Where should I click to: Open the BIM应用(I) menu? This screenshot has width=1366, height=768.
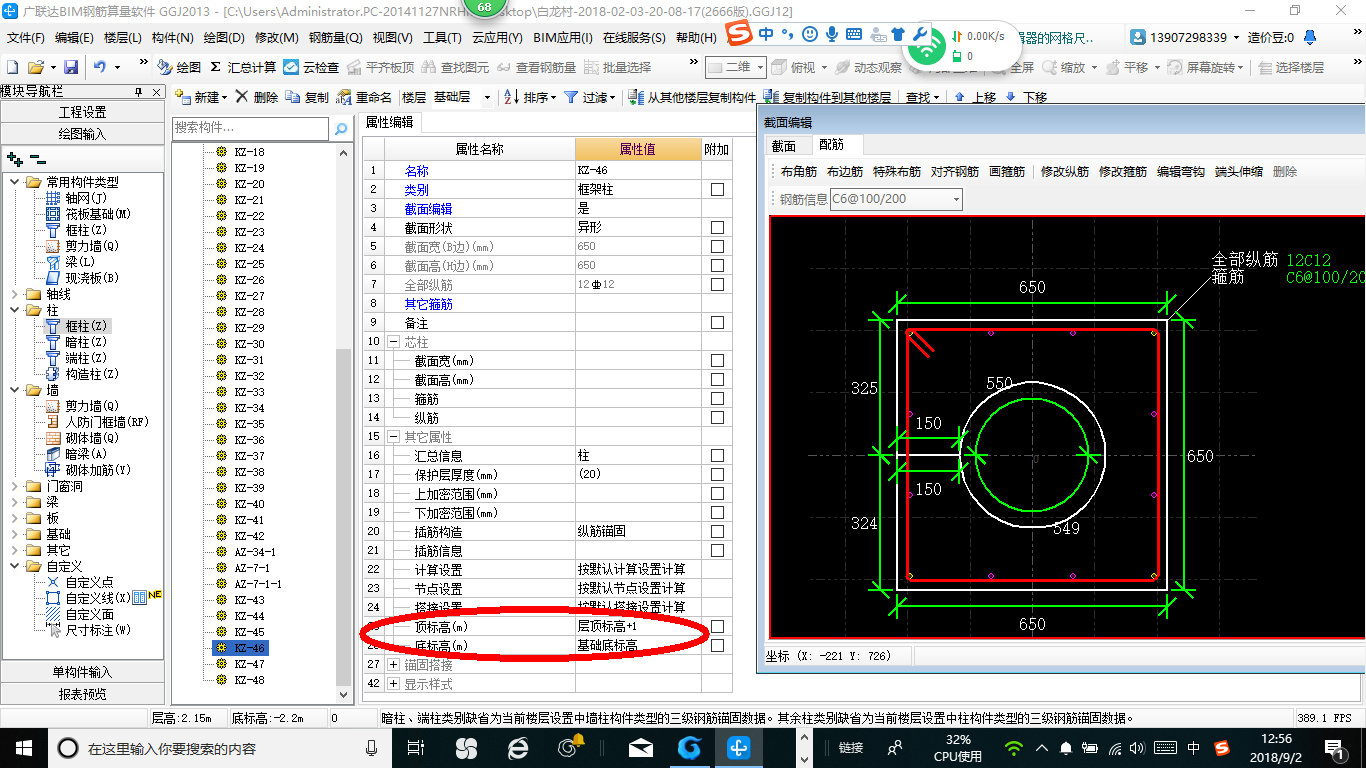(563, 37)
